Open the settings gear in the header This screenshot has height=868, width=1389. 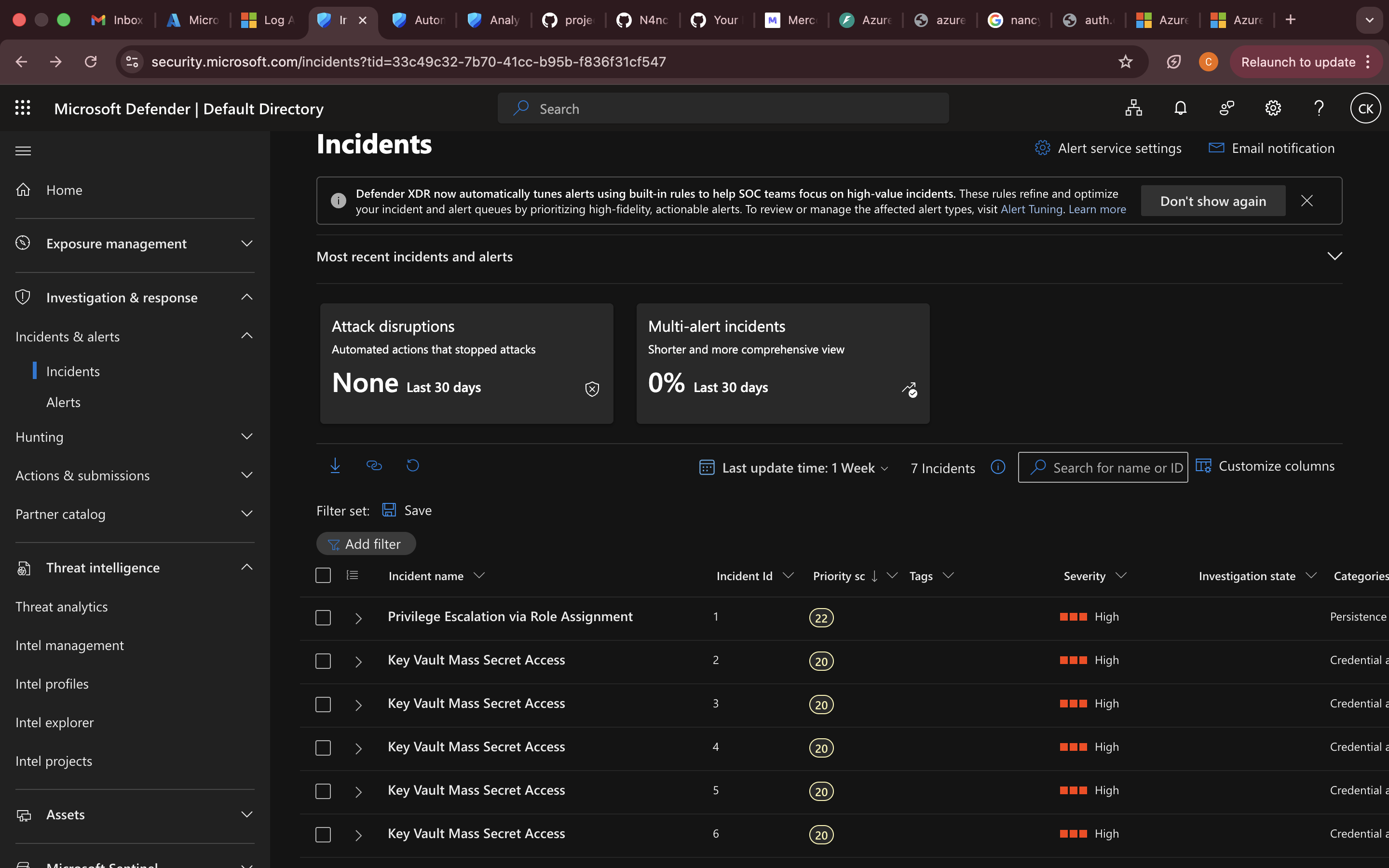click(1272, 108)
